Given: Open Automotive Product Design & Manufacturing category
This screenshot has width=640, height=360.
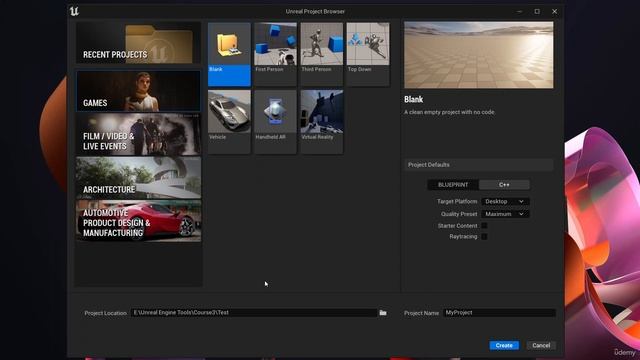Looking at the screenshot, I should (138, 221).
